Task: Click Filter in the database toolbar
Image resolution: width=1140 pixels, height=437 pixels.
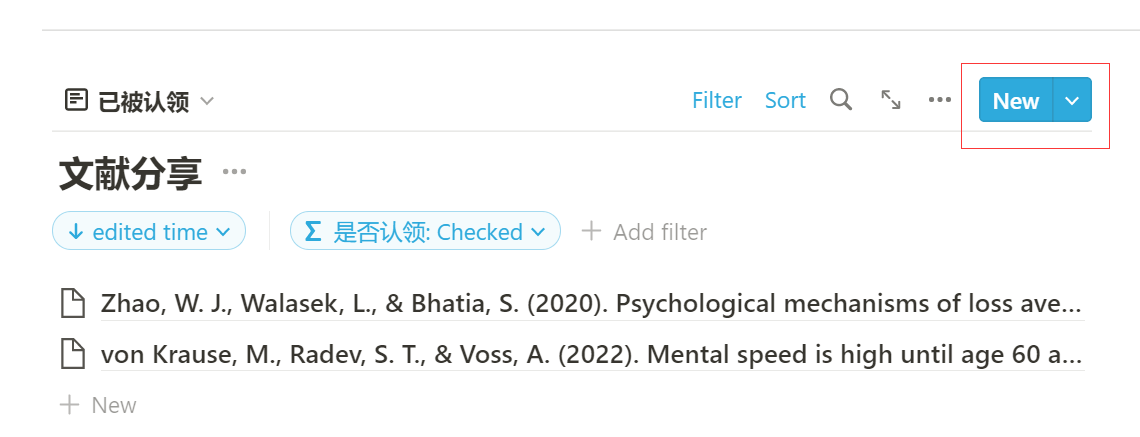Action: tap(717, 101)
